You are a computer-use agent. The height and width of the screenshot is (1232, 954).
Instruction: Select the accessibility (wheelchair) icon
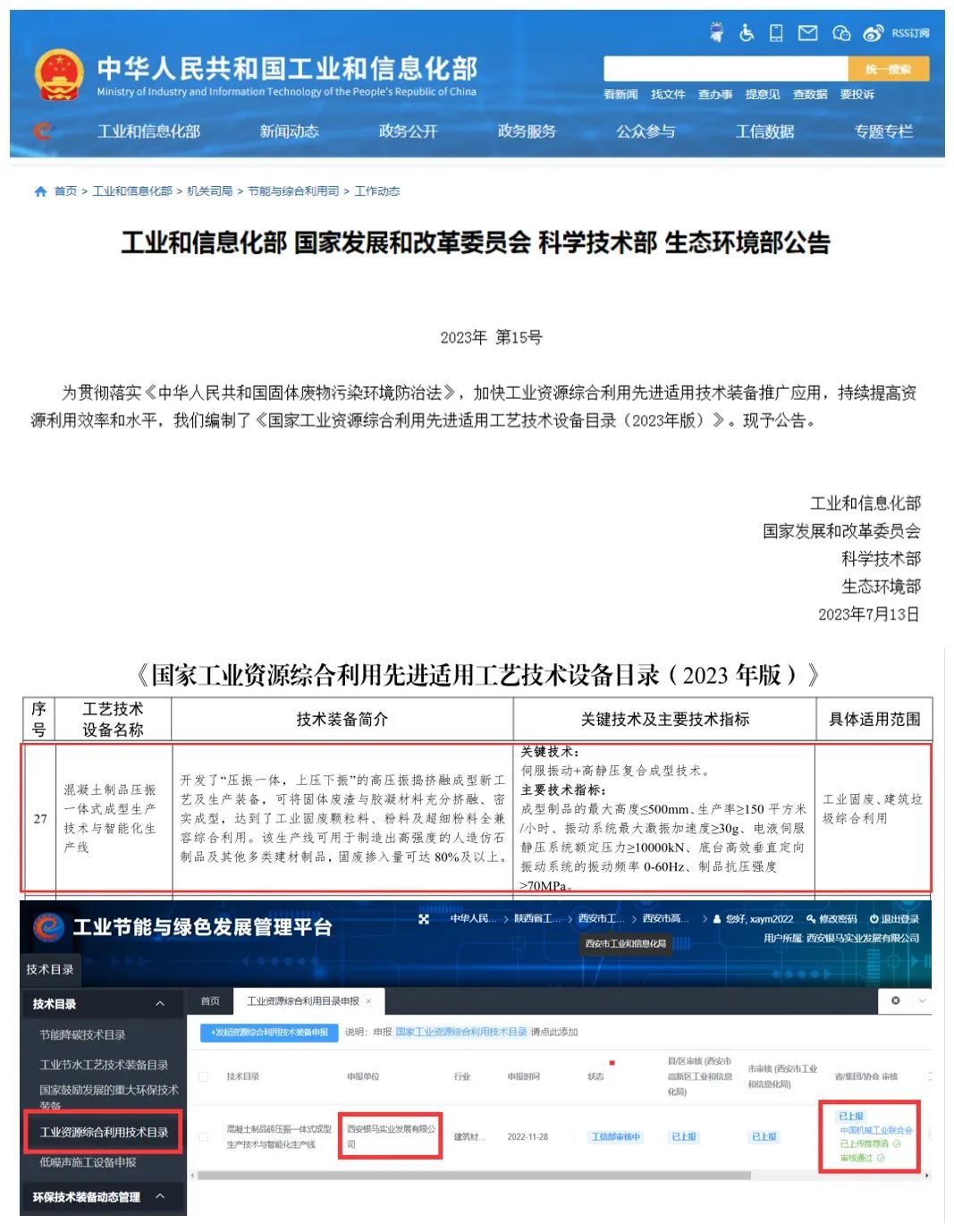[746, 32]
